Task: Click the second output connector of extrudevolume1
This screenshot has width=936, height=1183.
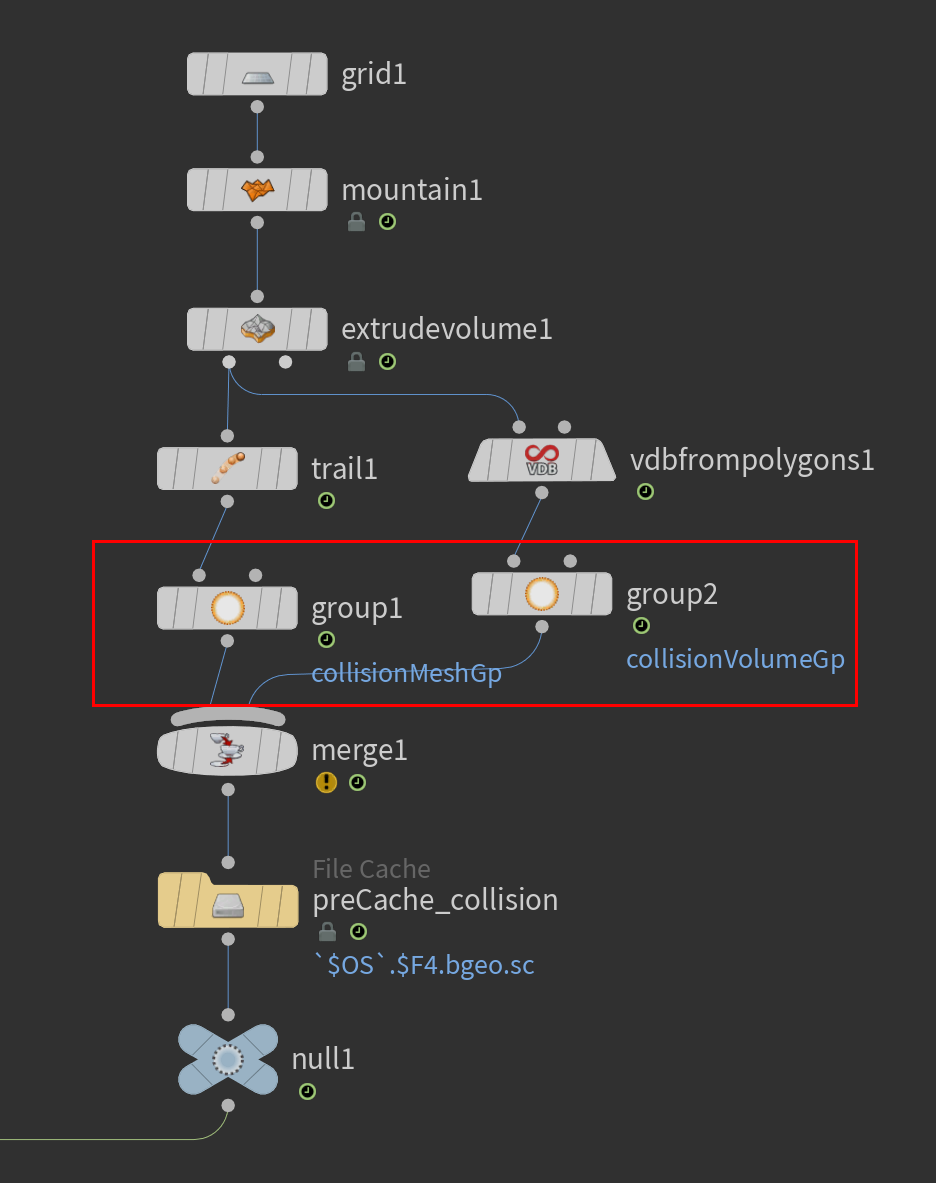Action: pyautogui.click(x=285, y=362)
